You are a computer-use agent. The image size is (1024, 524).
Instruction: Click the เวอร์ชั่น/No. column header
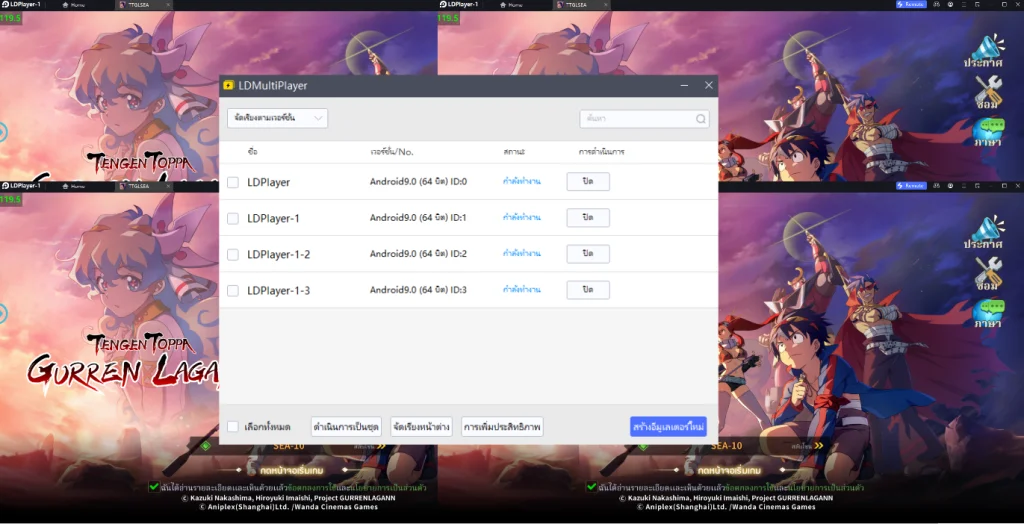(392, 152)
